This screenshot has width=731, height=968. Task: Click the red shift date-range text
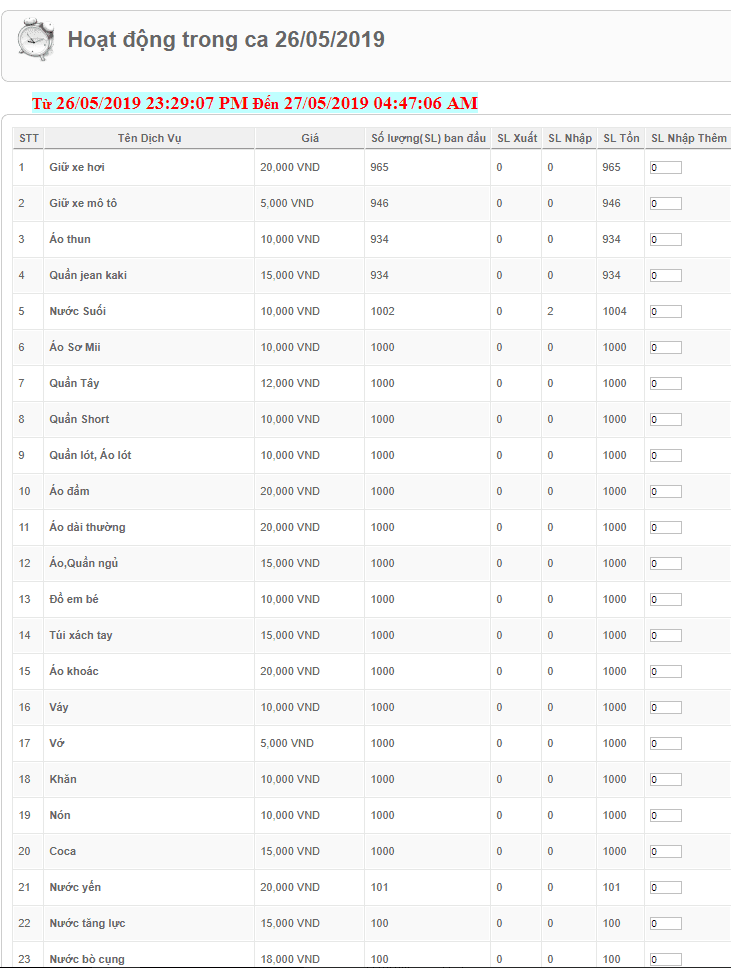tap(255, 103)
